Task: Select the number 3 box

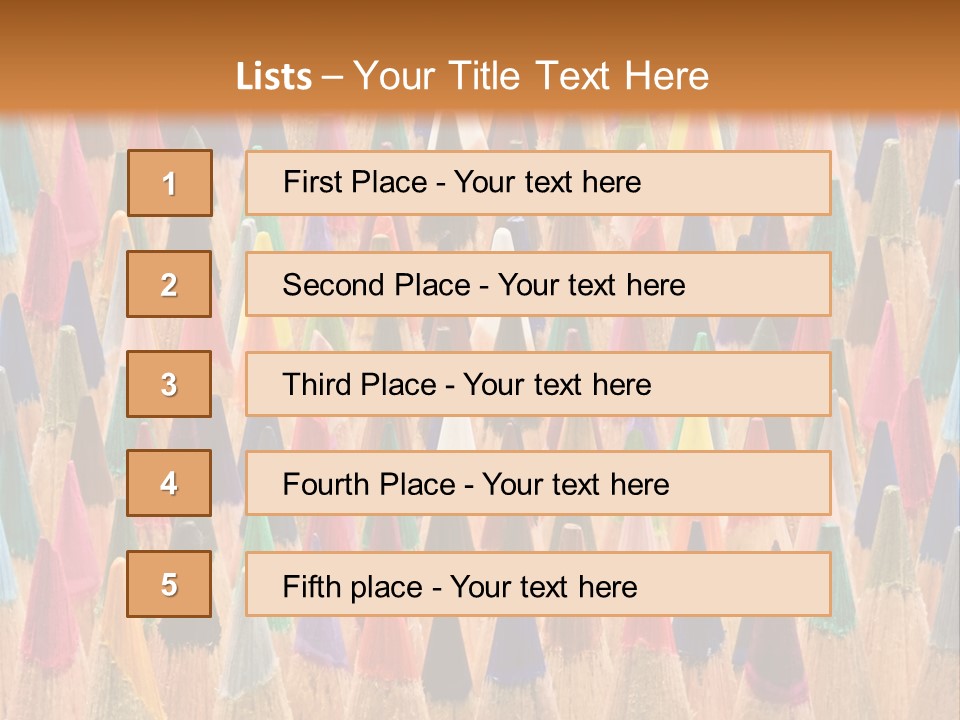Action: [169, 384]
